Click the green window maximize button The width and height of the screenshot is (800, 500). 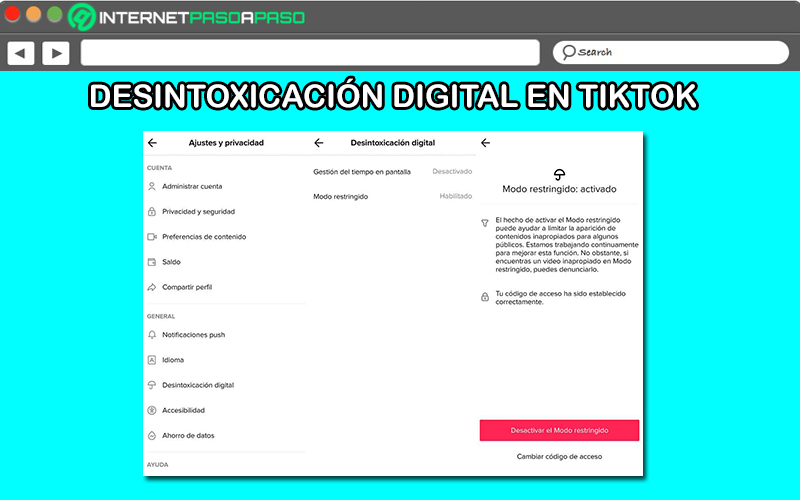[x=55, y=14]
